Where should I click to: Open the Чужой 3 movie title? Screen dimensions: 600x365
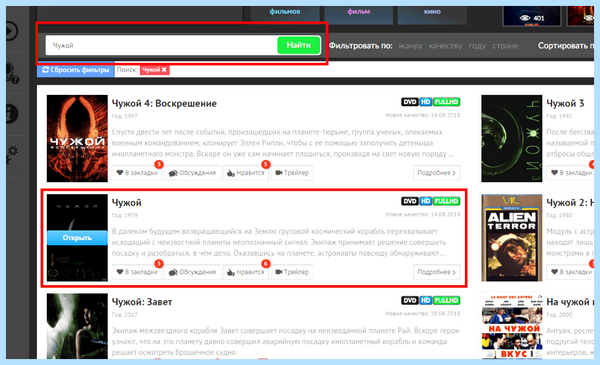coord(565,104)
